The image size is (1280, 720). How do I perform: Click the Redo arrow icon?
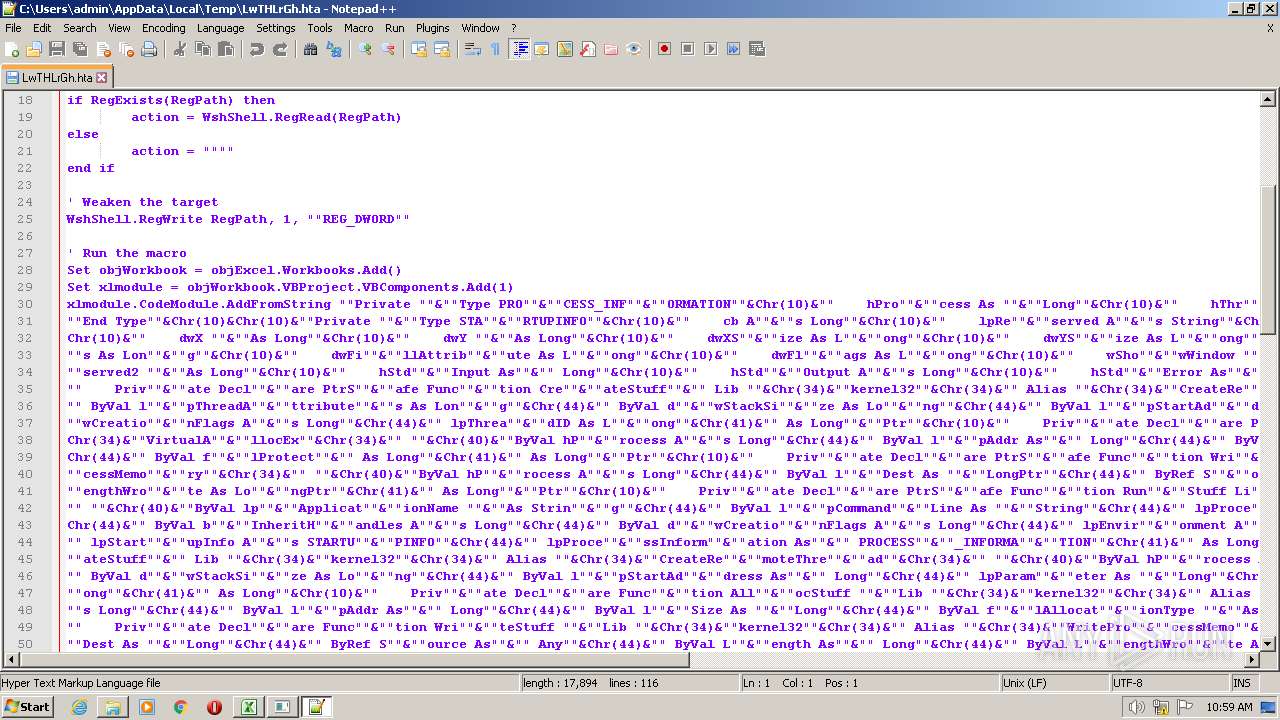[280, 49]
